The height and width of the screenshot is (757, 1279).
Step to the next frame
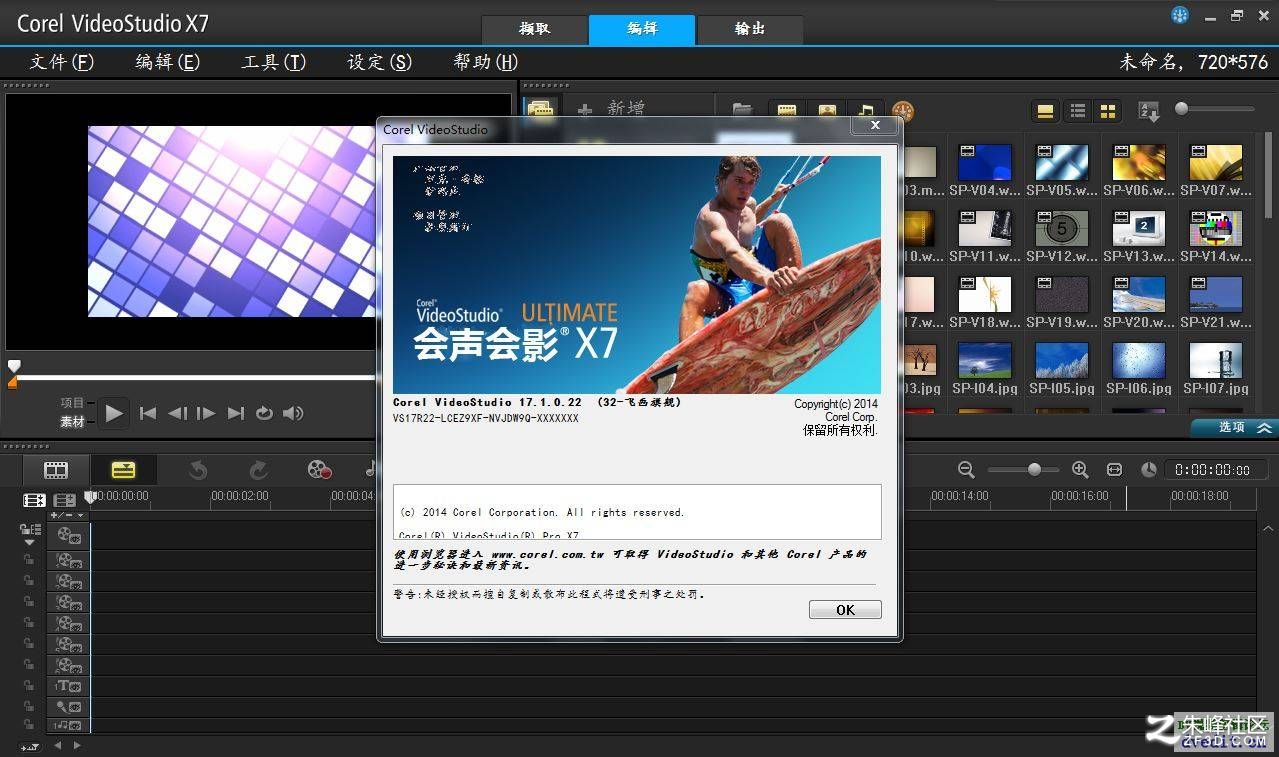tap(206, 413)
